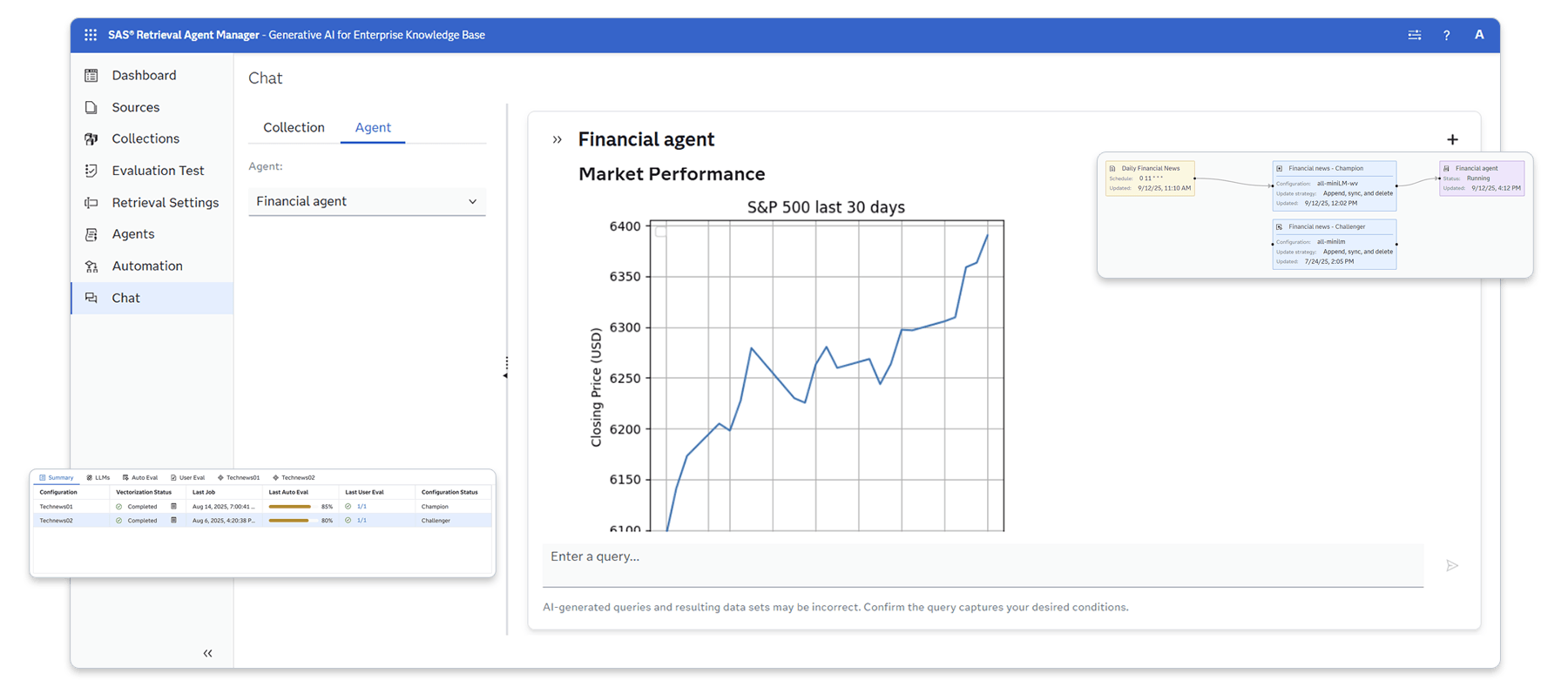
Task: Select the Technews01 tab
Action: click(x=239, y=477)
